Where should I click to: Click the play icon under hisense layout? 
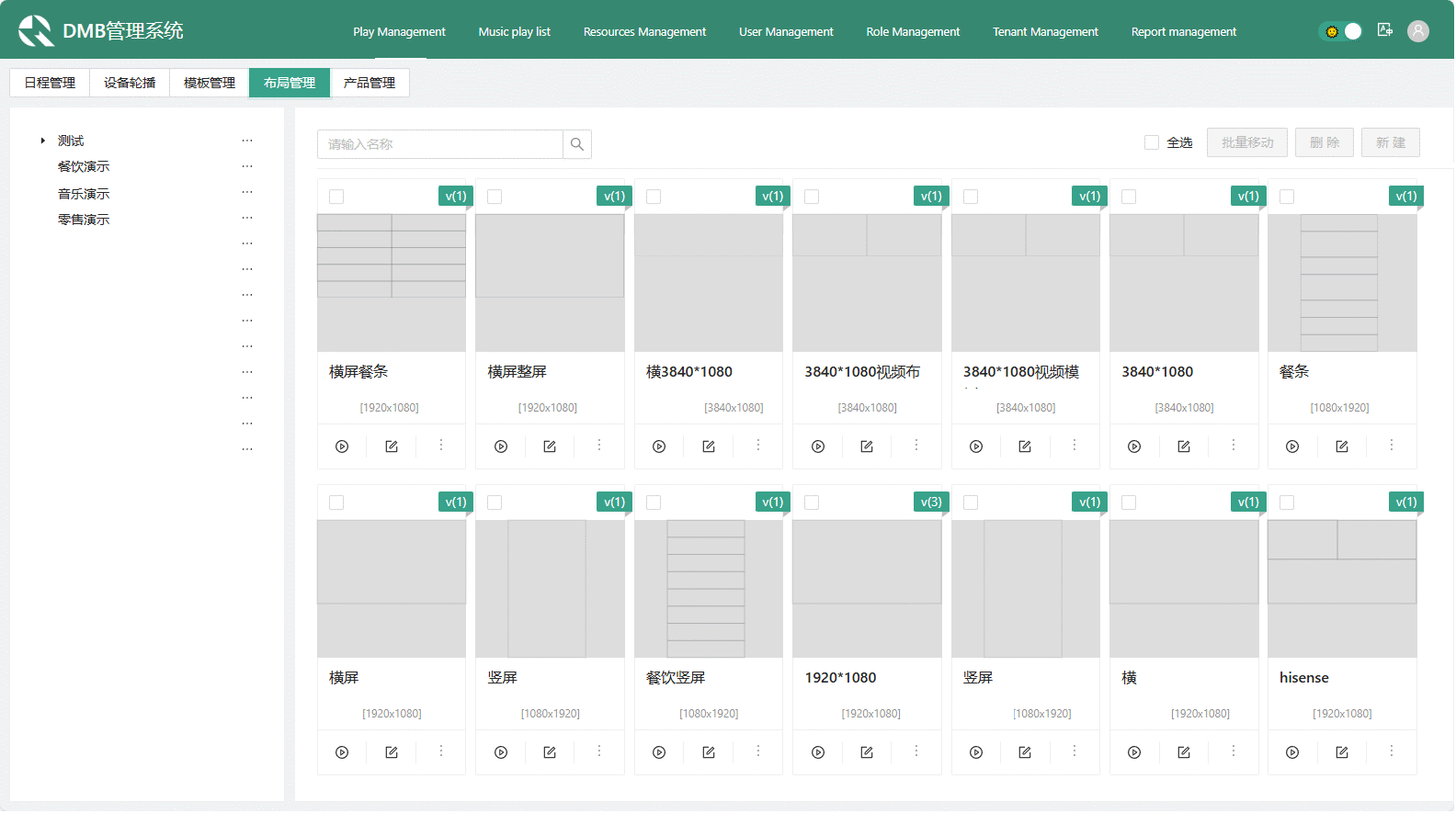click(x=1292, y=752)
